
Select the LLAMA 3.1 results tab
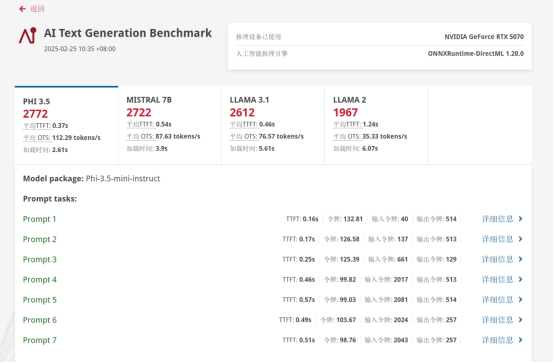pyautogui.click(x=273, y=125)
